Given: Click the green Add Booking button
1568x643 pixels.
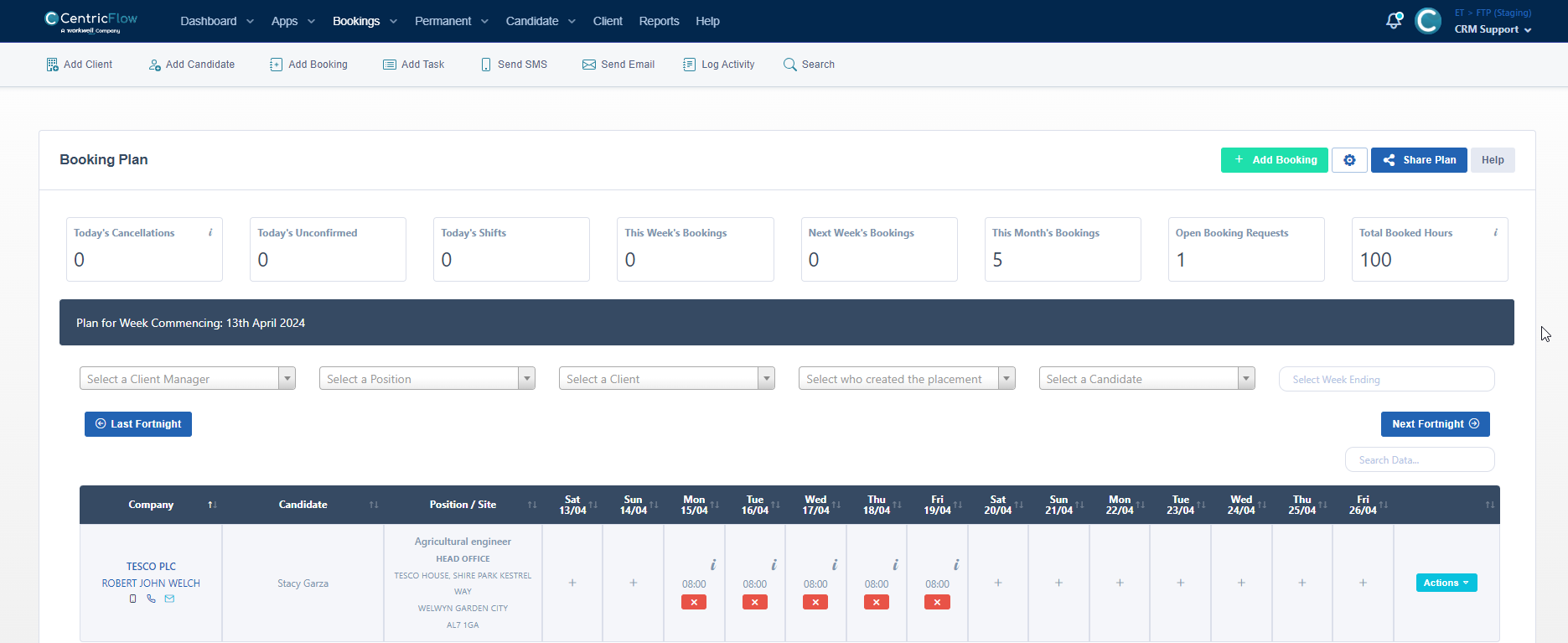Looking at the screenshot, I should point(1275,160).
